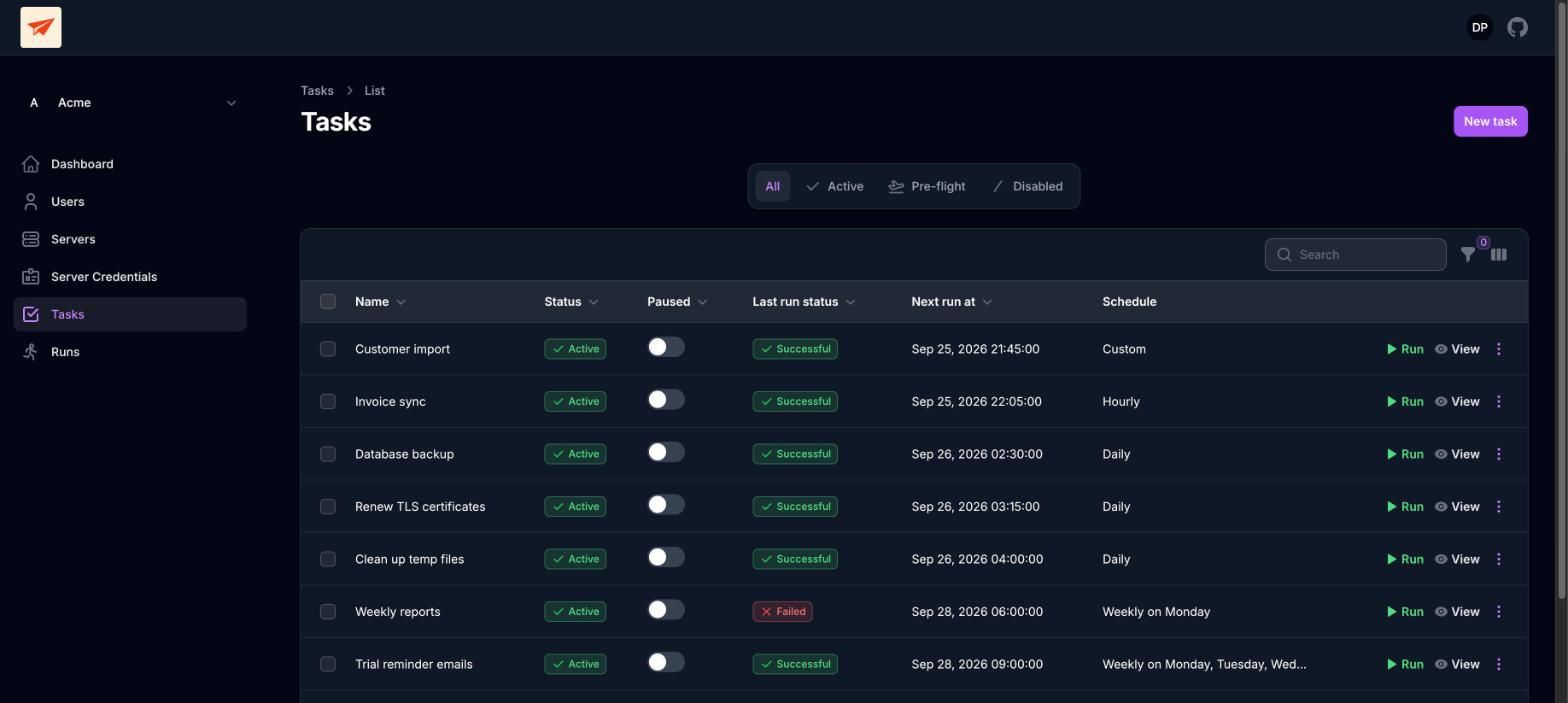Click the 'Sep 26, 2026 02:30:00' cell
This screenshot has height=703, width=1568.
point(977,454)
